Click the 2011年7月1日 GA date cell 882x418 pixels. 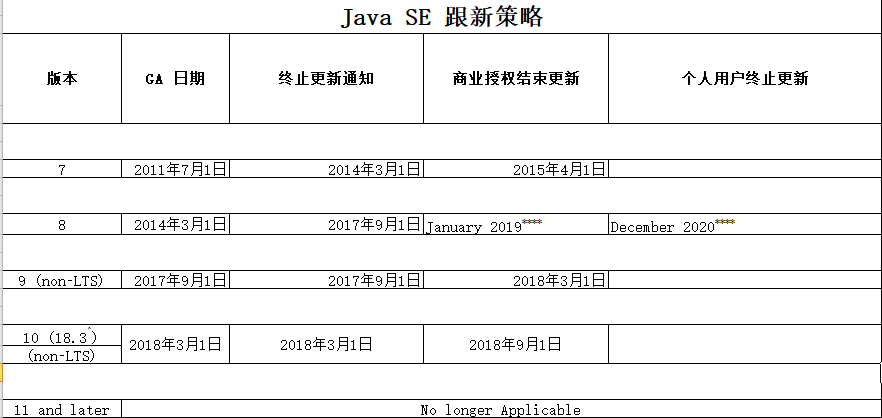click(x=175, y=170)
